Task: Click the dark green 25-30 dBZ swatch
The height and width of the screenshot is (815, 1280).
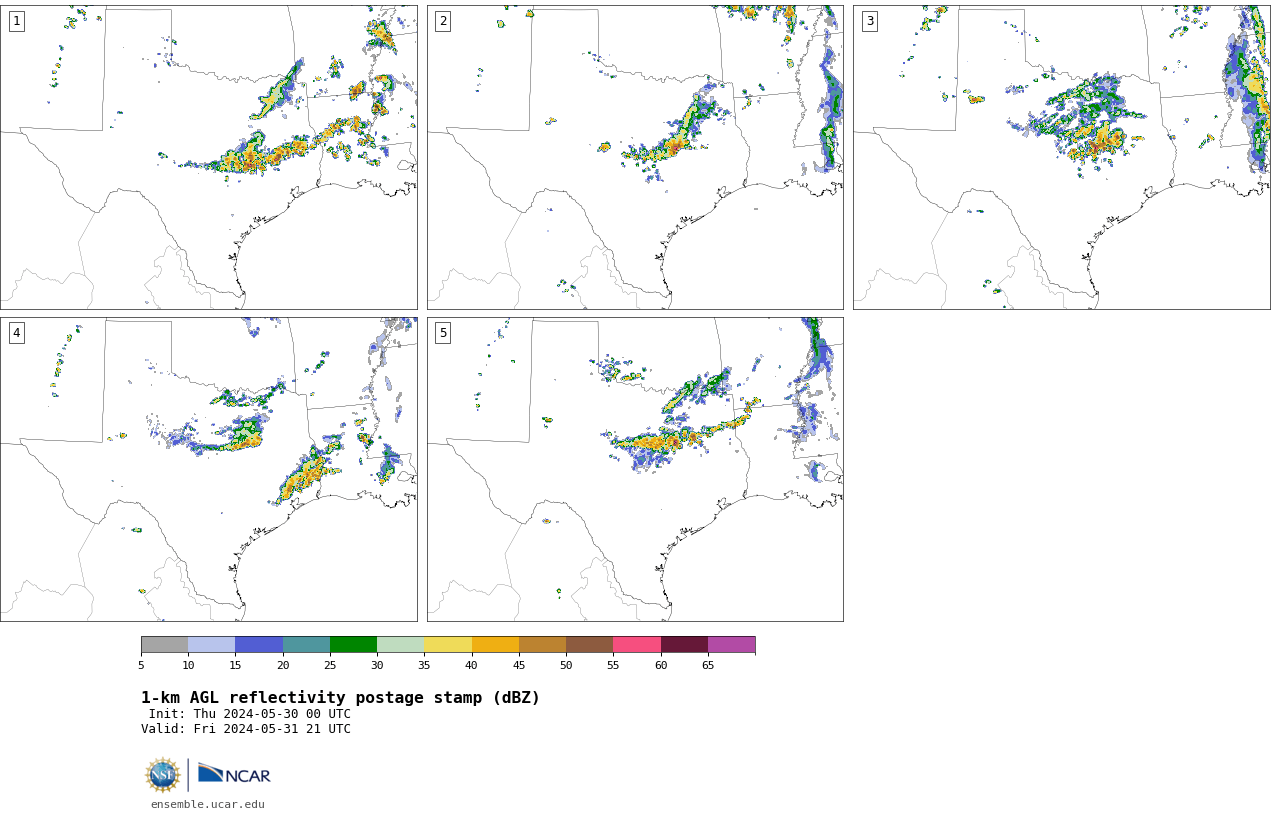Action: point(353,644)
